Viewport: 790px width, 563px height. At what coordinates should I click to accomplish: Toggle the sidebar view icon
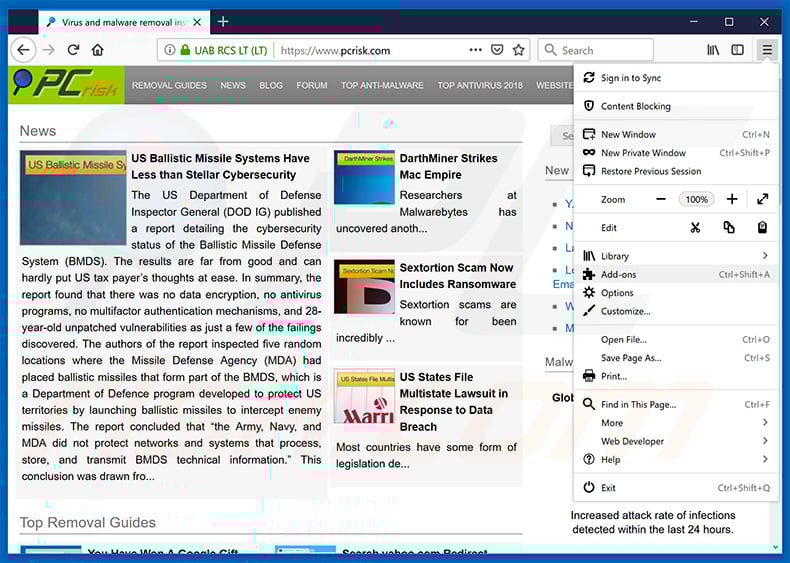click(x=737, y=50)
